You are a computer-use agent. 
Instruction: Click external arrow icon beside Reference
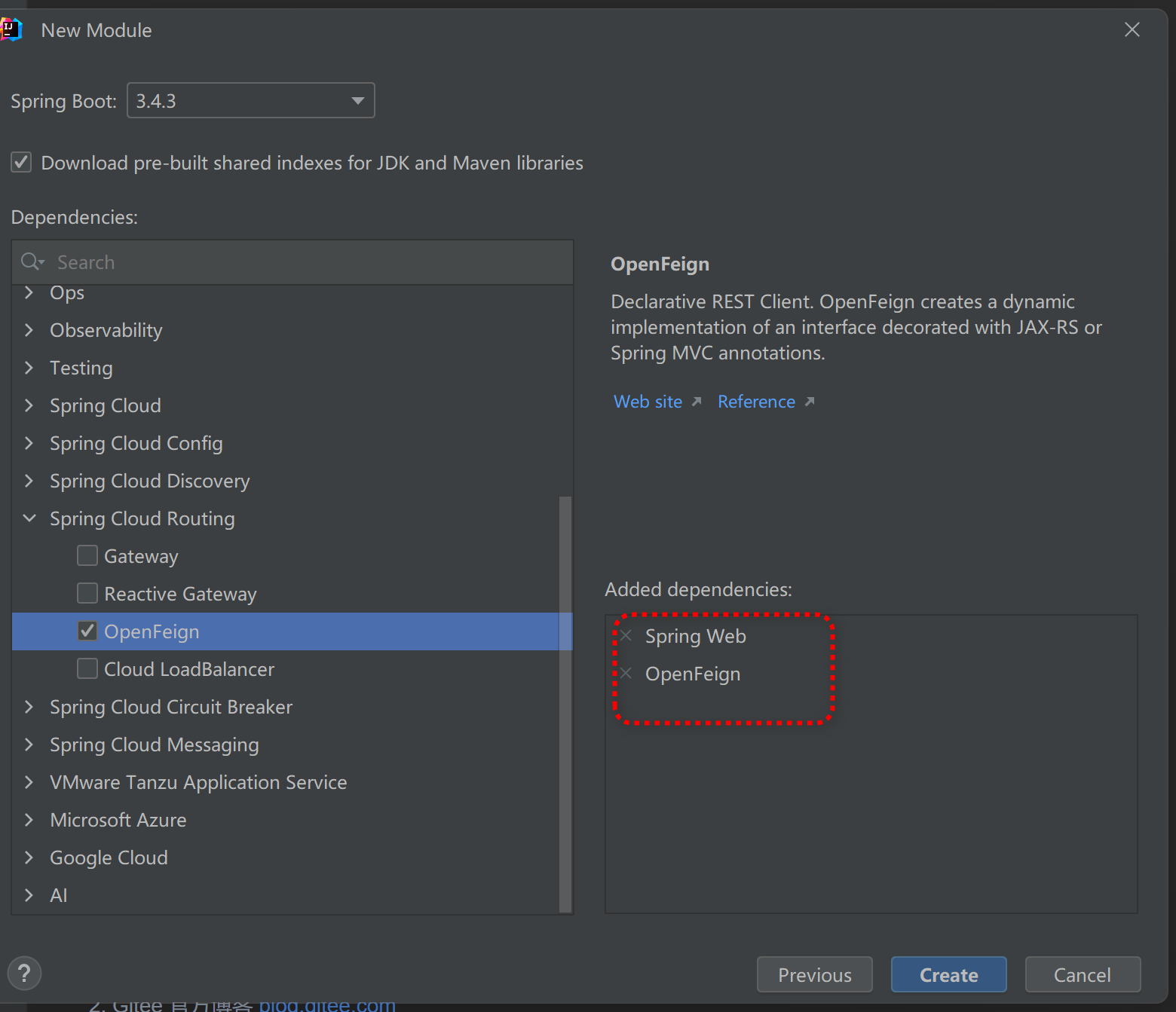[x=810, y=402]
